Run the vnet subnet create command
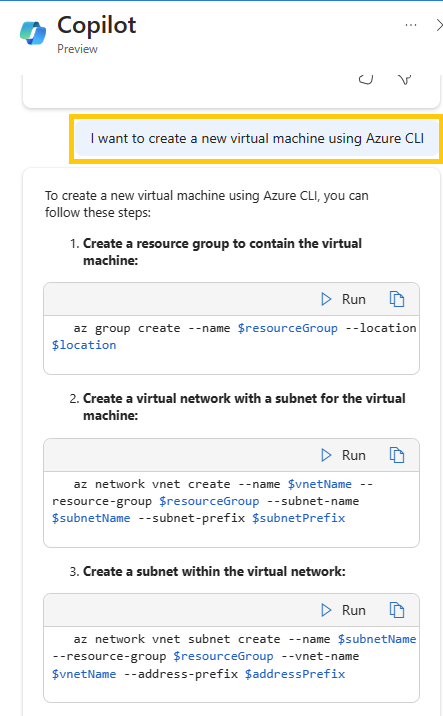The image size is (443, 716). (x=343, y=610)
